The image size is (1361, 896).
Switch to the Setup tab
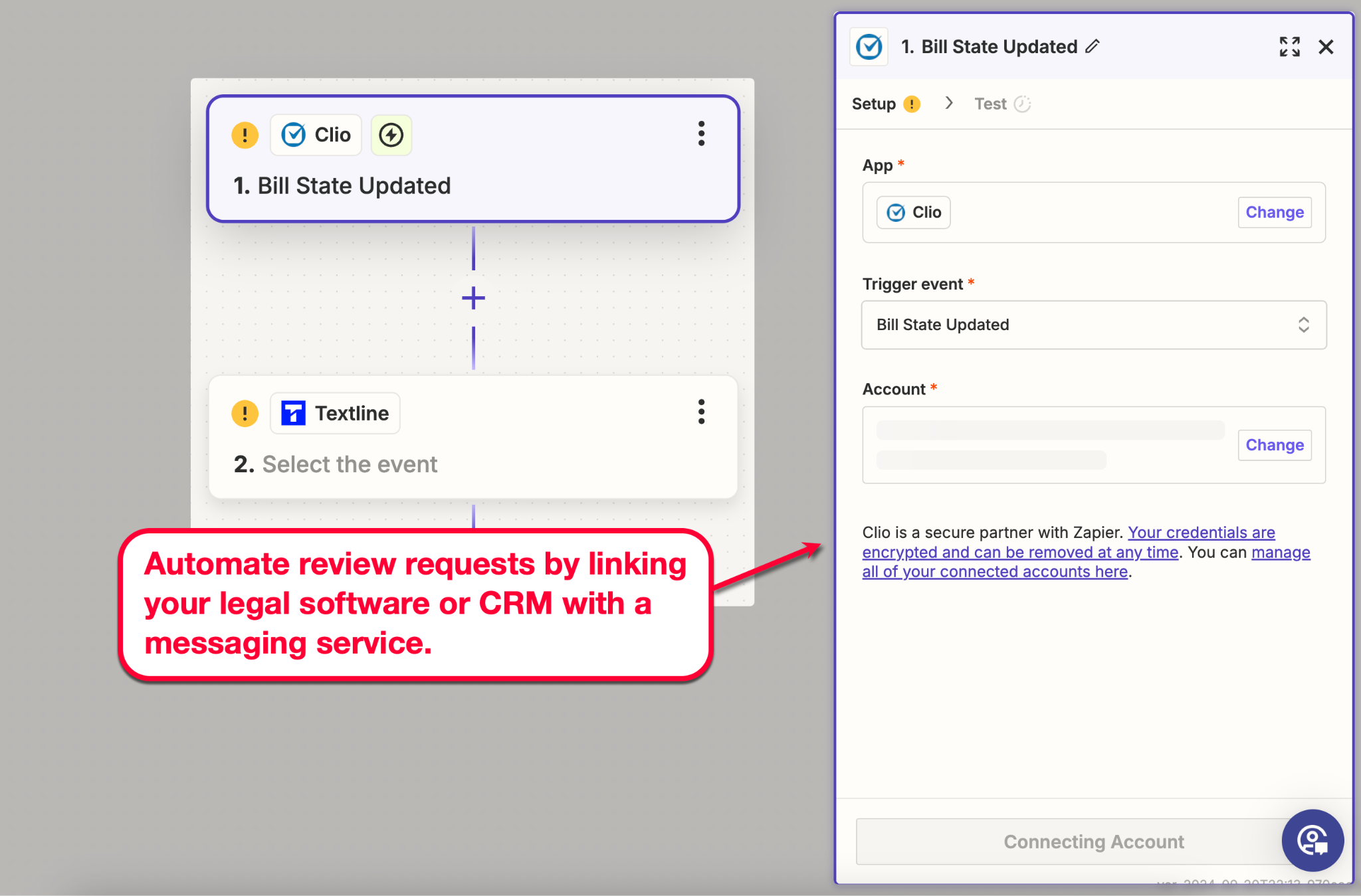click(x=874, y=104)
